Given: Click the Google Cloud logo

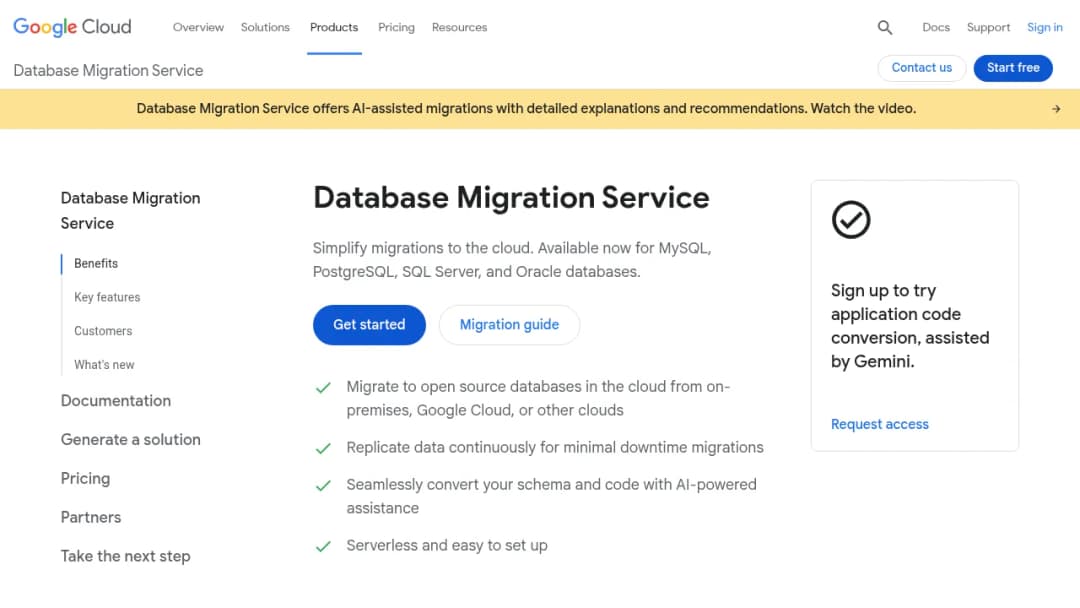Looking at the screenshot, I should tap(72, 27).
